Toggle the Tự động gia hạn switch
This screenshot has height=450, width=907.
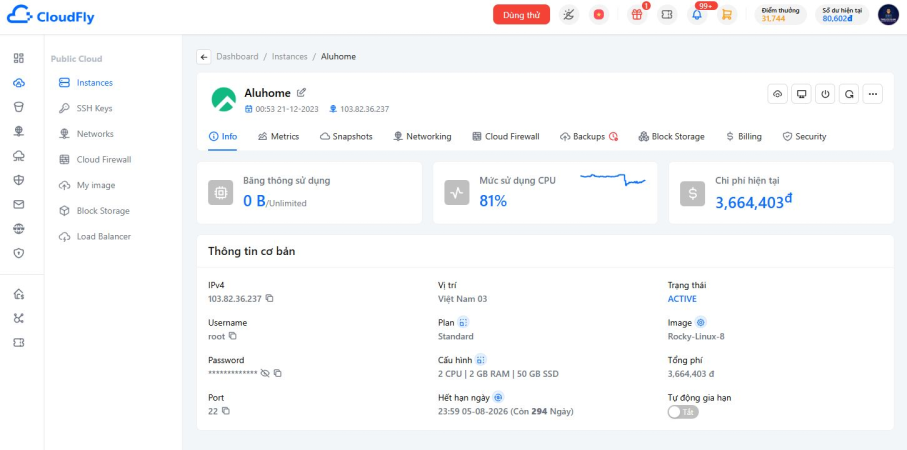tap(683, 412)
